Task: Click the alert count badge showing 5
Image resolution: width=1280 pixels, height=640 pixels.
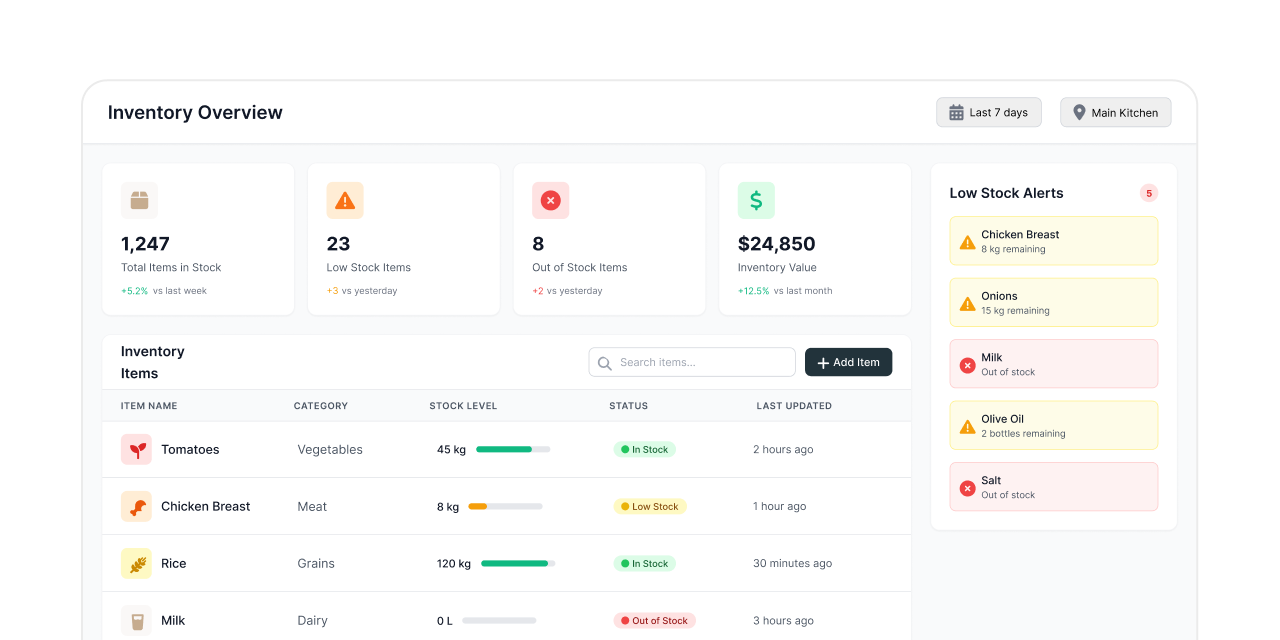Action: point(1148,193)
